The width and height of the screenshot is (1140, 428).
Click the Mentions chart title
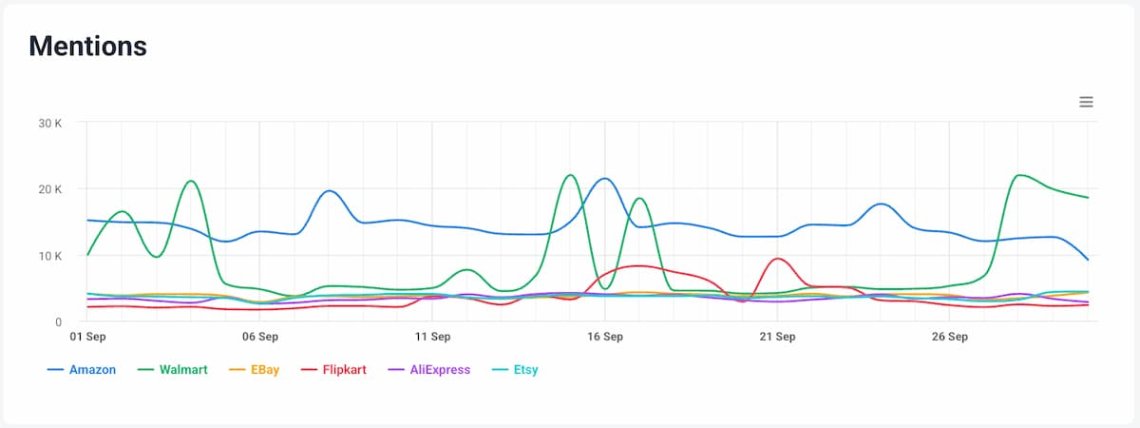coord(88,46)
